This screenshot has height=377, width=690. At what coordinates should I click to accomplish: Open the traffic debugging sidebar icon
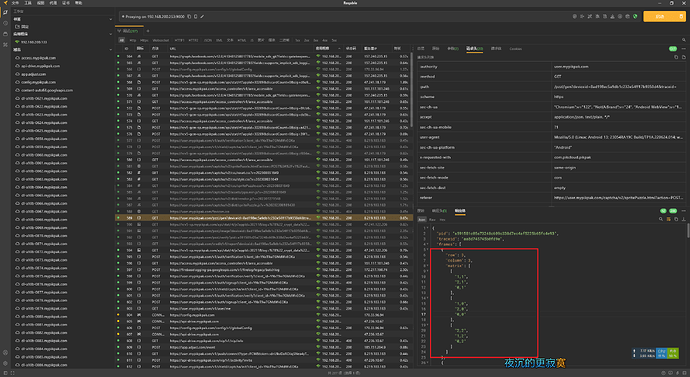(x=5, y=13)
